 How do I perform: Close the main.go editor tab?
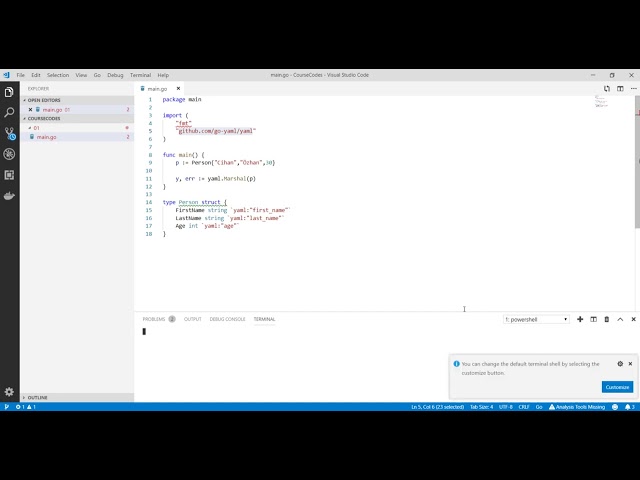(x=178, y=89)
